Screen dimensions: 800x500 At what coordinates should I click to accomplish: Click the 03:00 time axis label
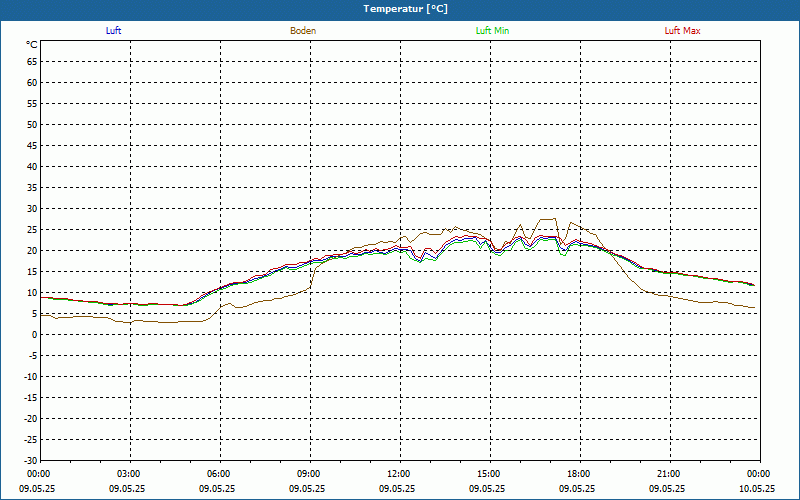point(130,474)
